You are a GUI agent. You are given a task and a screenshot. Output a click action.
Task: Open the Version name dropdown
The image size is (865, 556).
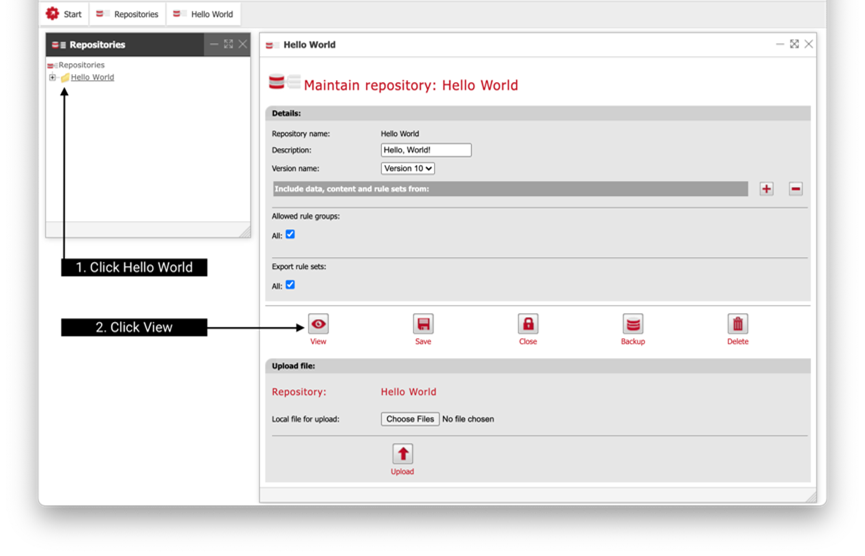click(408, 169)
